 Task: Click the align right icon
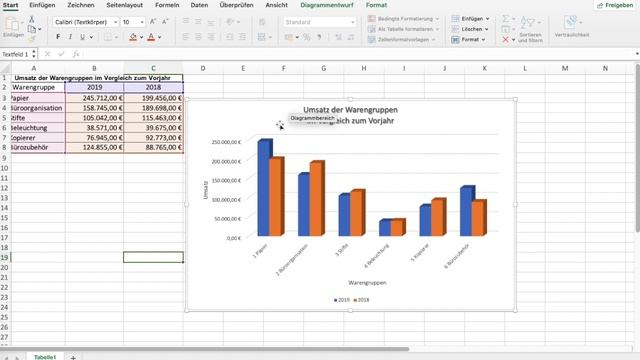tap(211, 37)
